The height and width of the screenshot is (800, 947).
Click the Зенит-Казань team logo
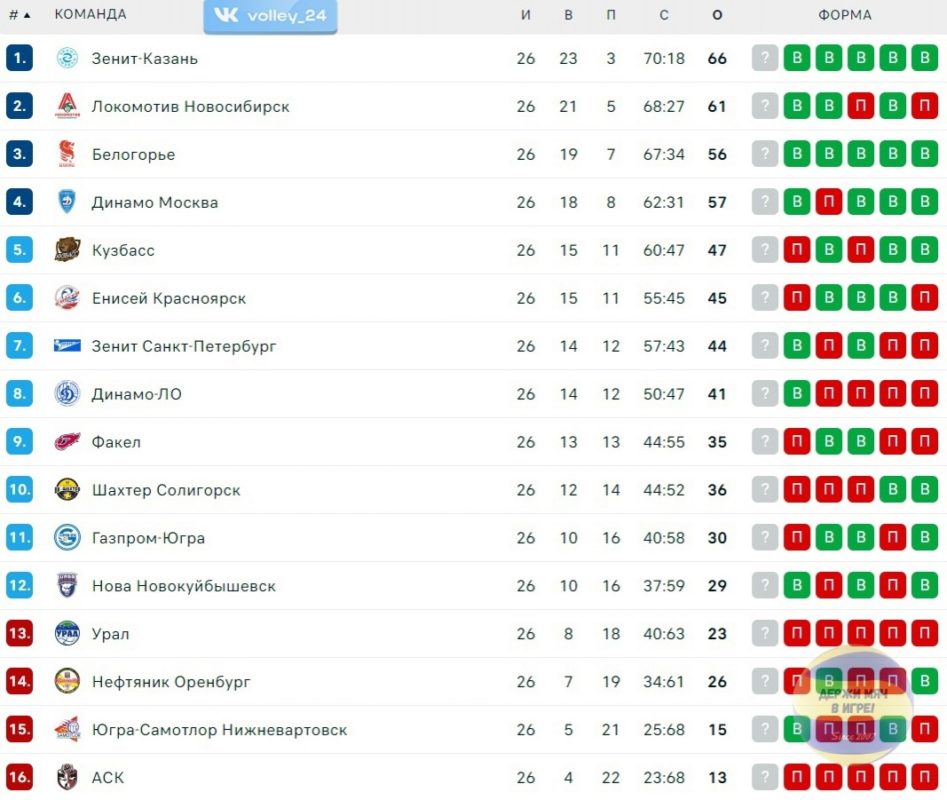click(x=67, y=58)
